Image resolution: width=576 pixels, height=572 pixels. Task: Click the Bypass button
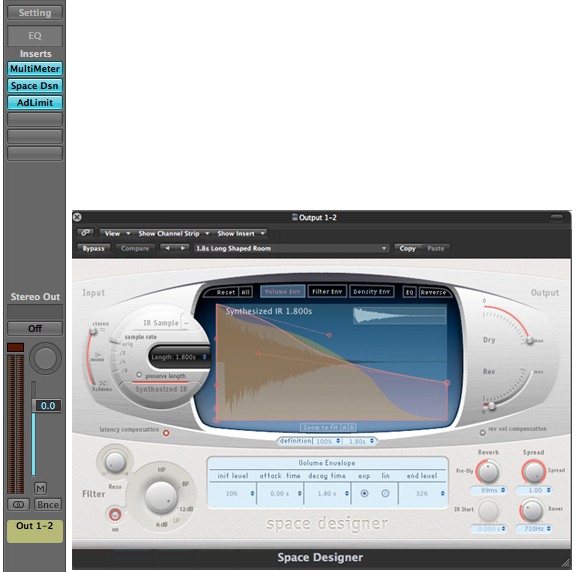click(94, 248)
